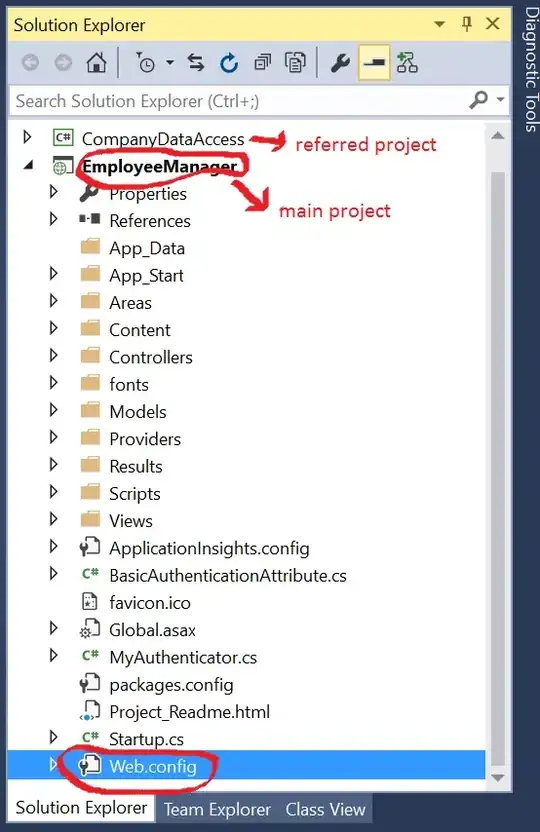The width and height of the screenshot is (540, 832).
Task: Click the Pending Changes Filter clock icon
Action: (145, 63)
